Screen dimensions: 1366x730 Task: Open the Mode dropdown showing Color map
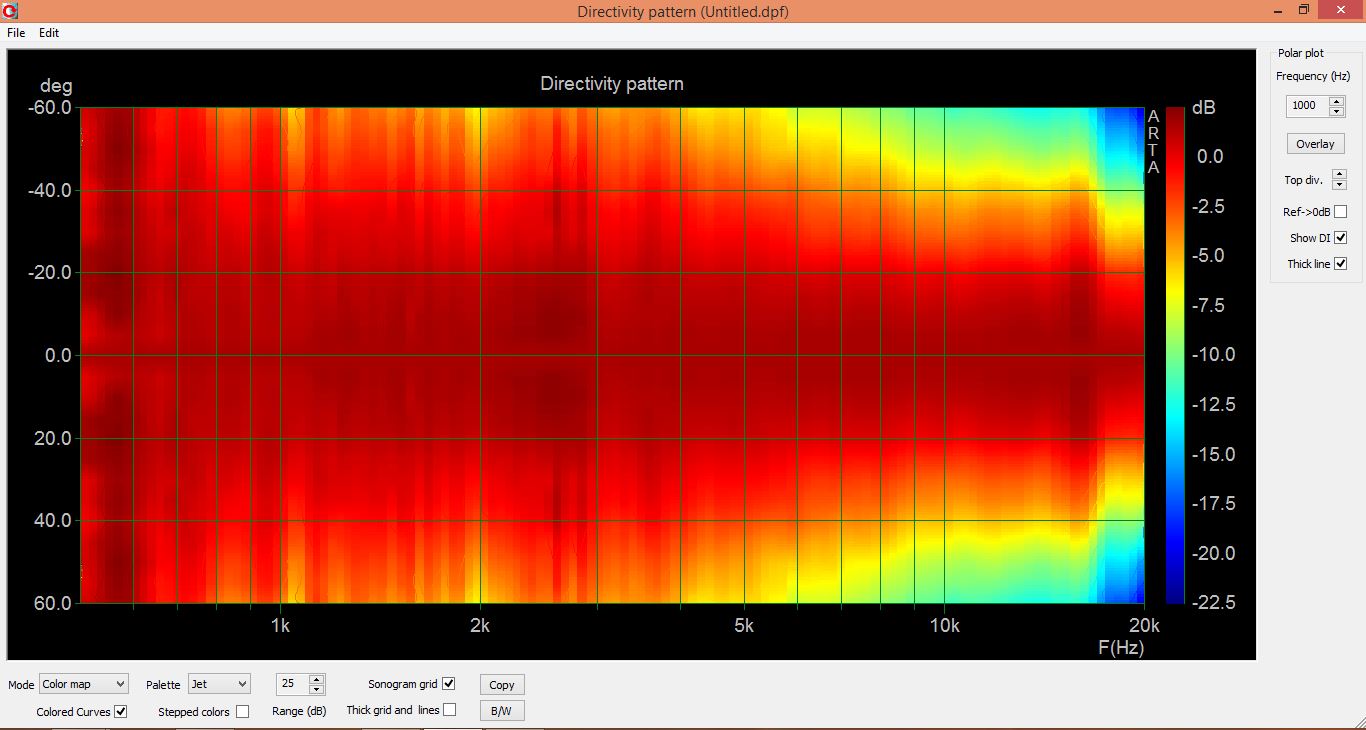pos(84,684)
